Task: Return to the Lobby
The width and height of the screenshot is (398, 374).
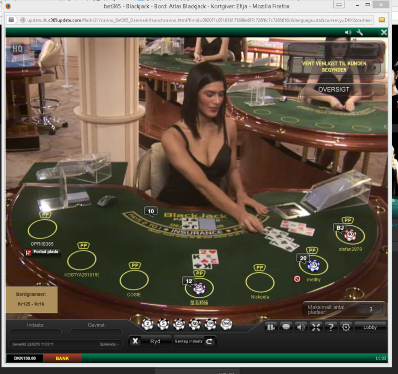Action: click(x=370, y=327)
